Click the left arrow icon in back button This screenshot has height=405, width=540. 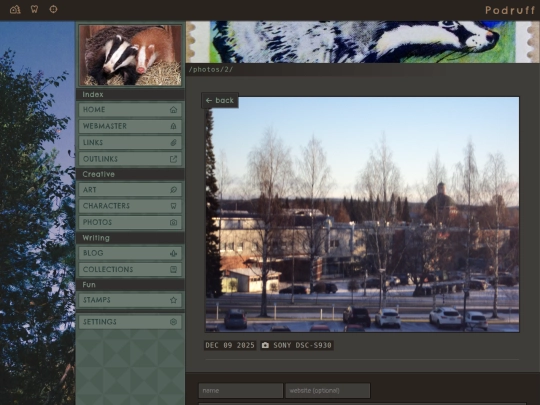209,100
